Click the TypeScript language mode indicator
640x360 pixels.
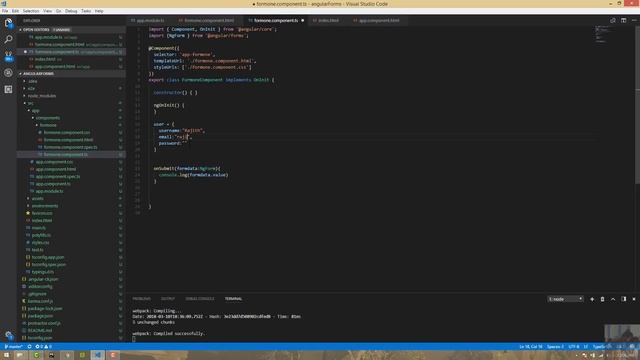click(x=601, y=347)
